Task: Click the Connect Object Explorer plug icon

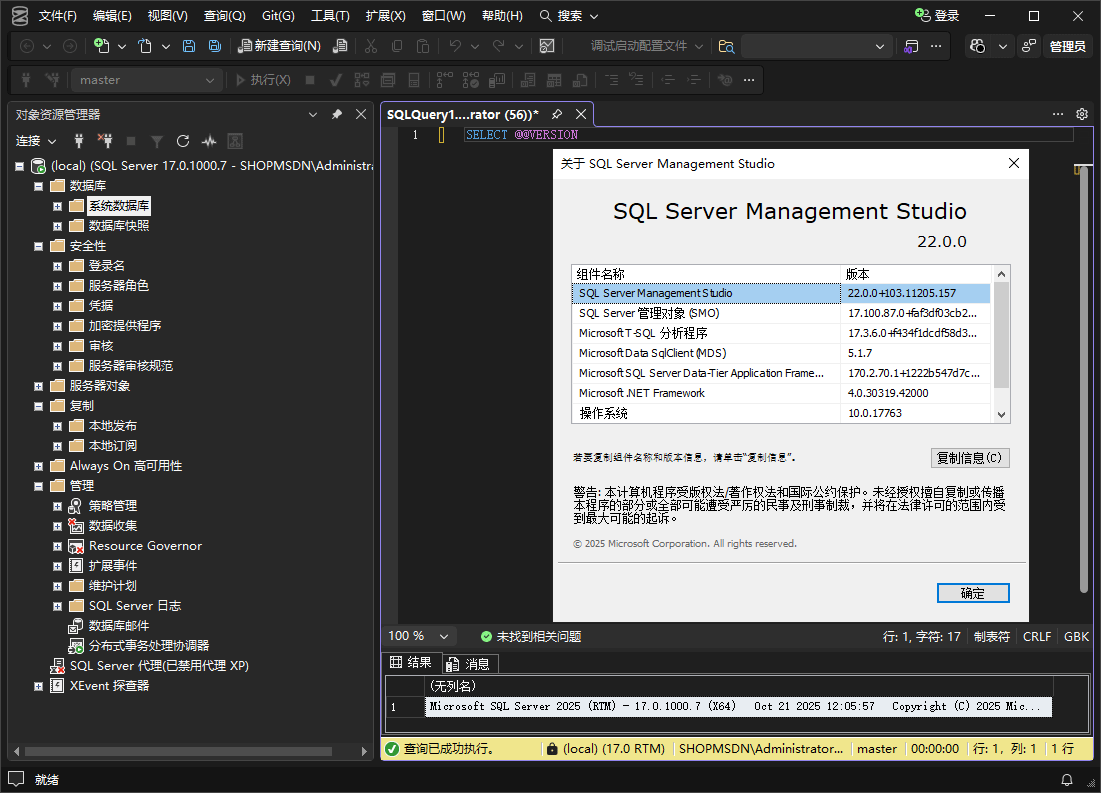Action: coord(77,141)
